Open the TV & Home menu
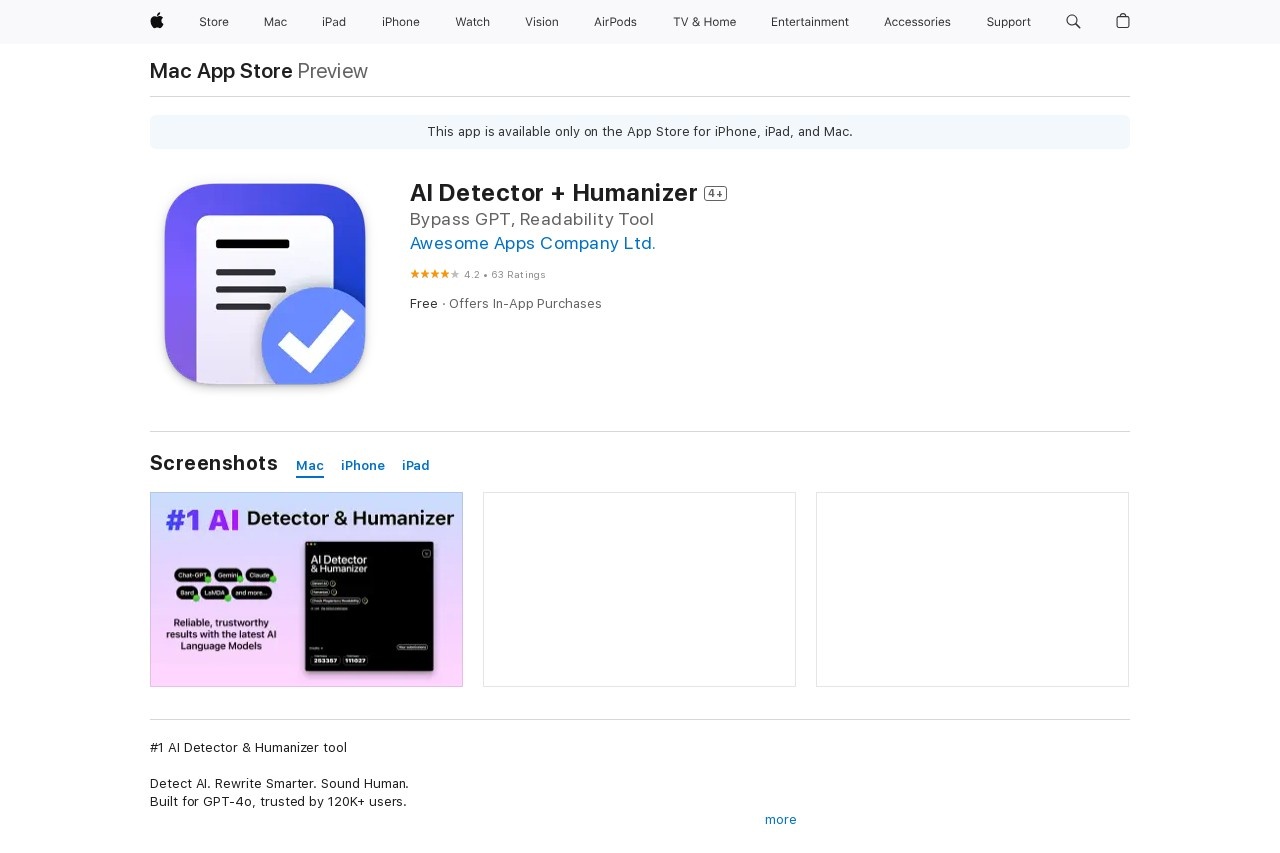Screen dimensions: 1280x853 704,22
